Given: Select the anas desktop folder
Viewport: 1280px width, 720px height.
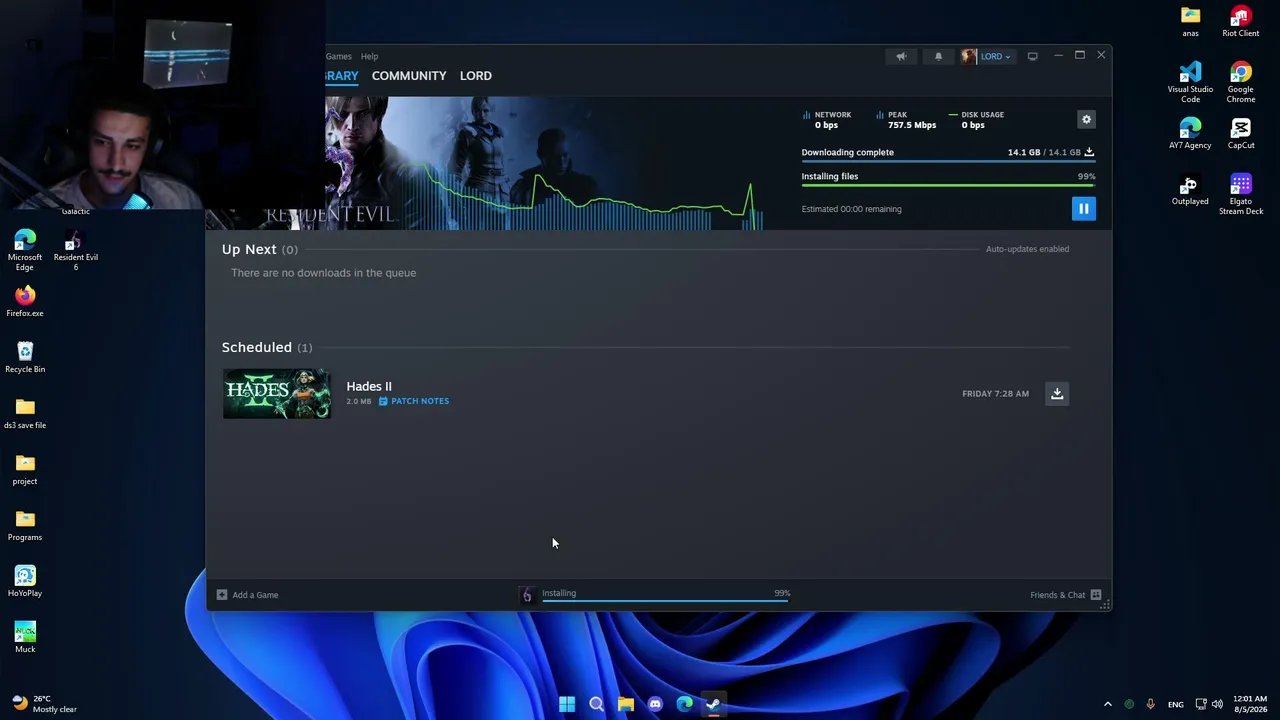Looking at the screenshot, I should (x=1190, y=21).
